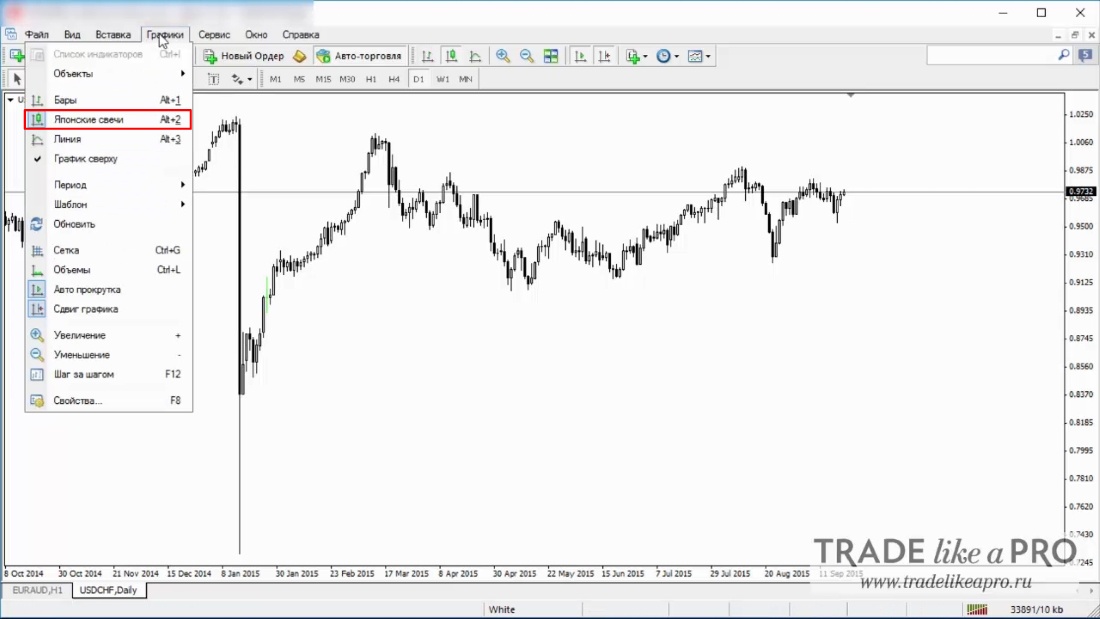Image resolution: width=1100 pixels, height=619 pixels.
Task: Toggle Сдвиг графика option in menu
Action: (x=108, y=309)
